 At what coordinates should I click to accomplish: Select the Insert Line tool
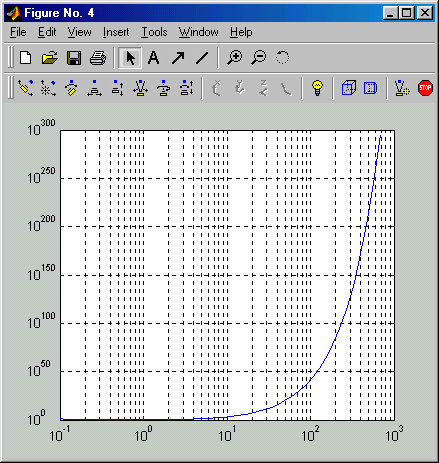[202, 58]
